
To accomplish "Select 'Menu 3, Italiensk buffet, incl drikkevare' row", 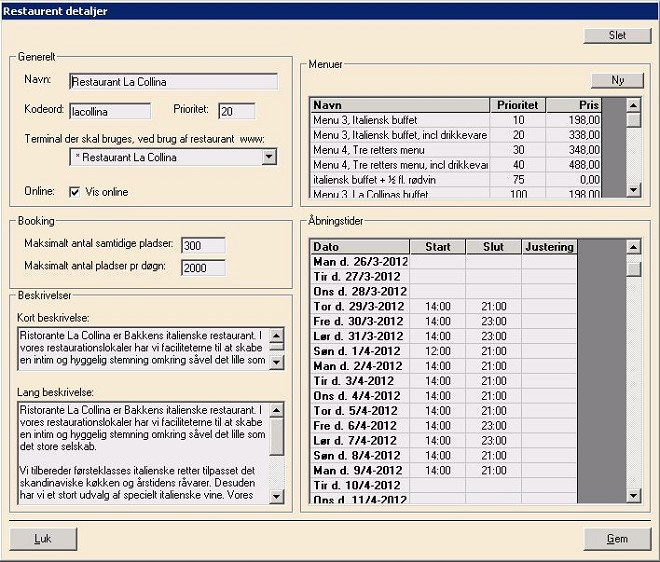I will click(x=456, y=135).
